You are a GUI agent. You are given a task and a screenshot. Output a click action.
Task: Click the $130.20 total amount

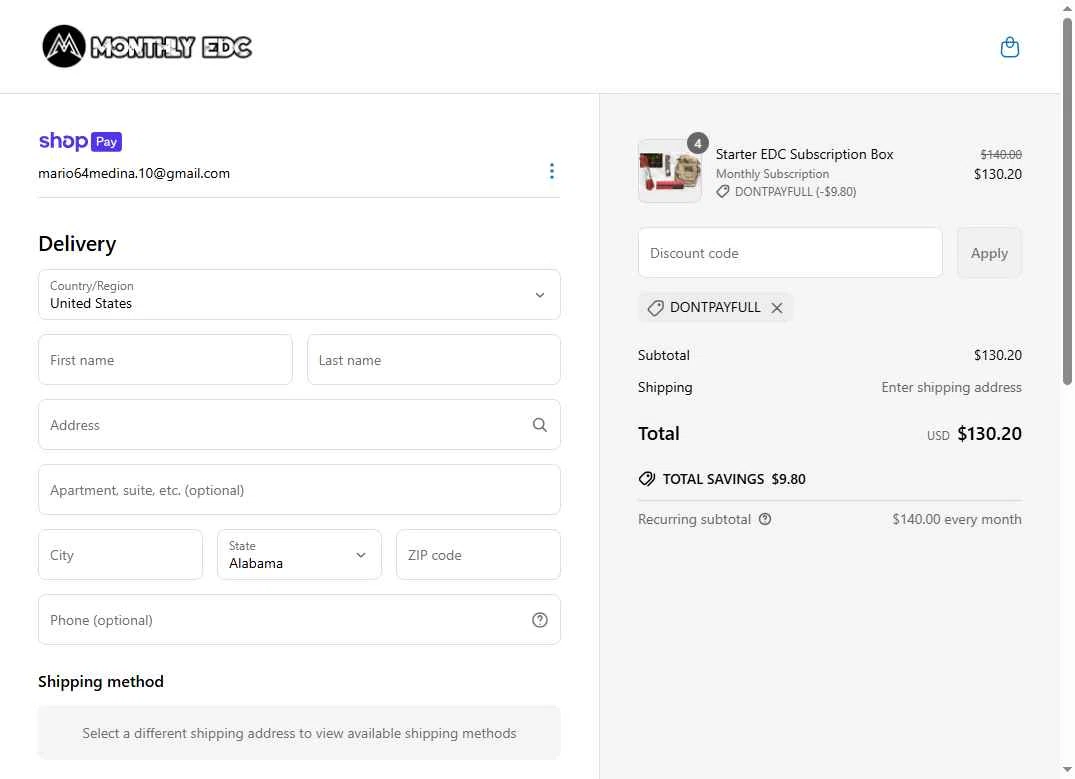coord(989,433)
